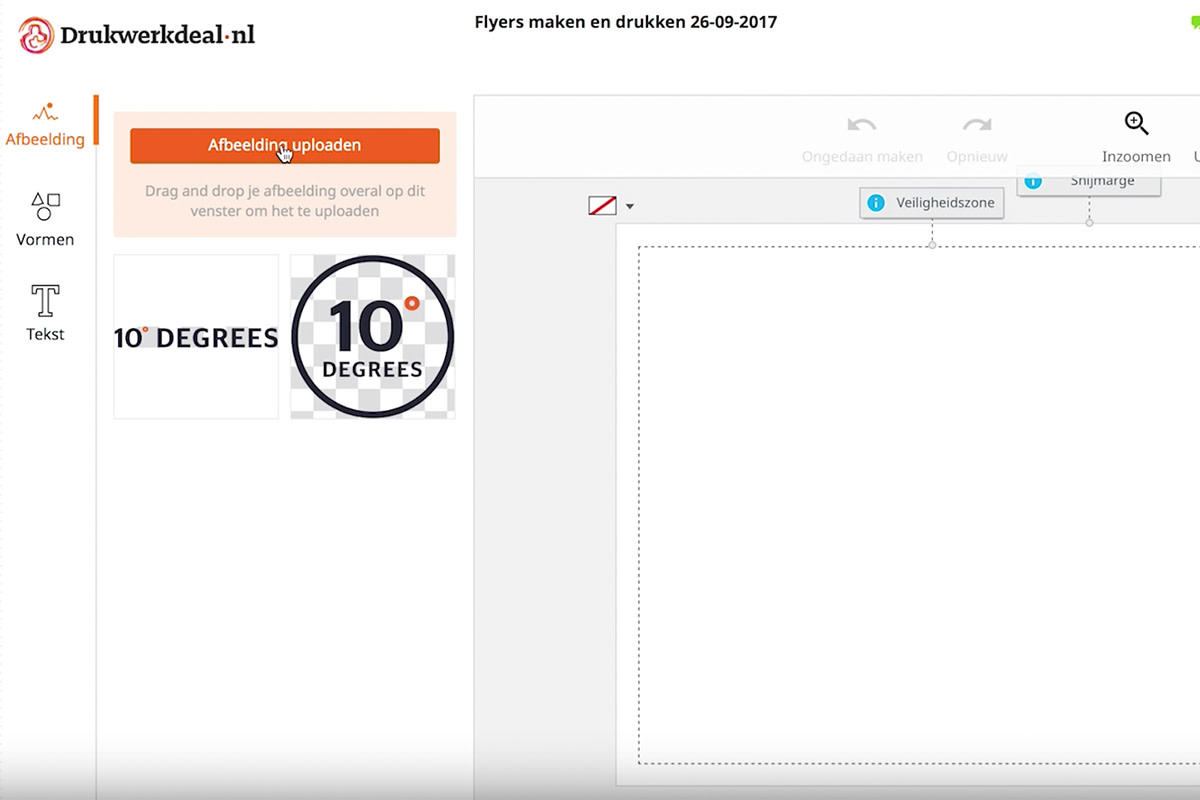Click the Veiligheidszone info icon
Viewport: 1200px width, 800px height.
(876, 203)
